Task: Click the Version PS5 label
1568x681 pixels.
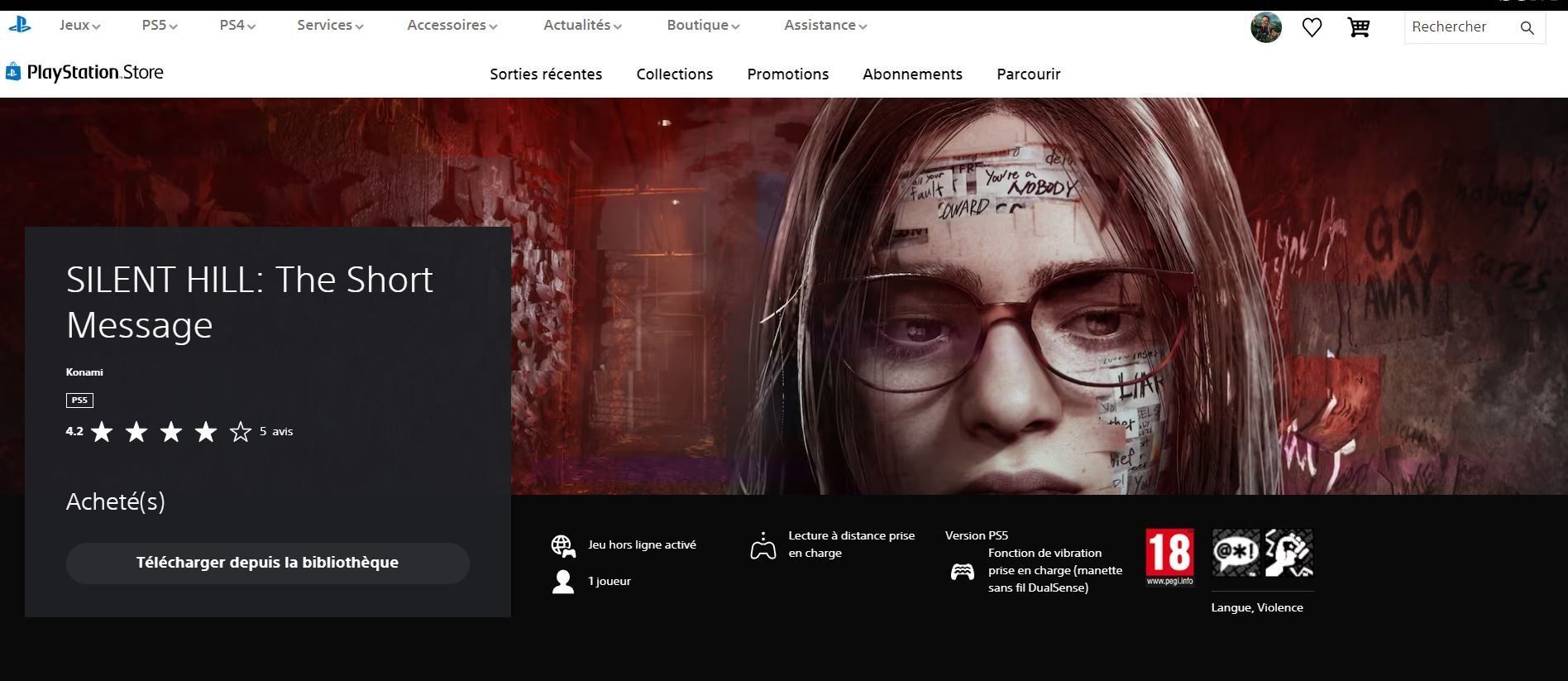Action: [977, 535]
